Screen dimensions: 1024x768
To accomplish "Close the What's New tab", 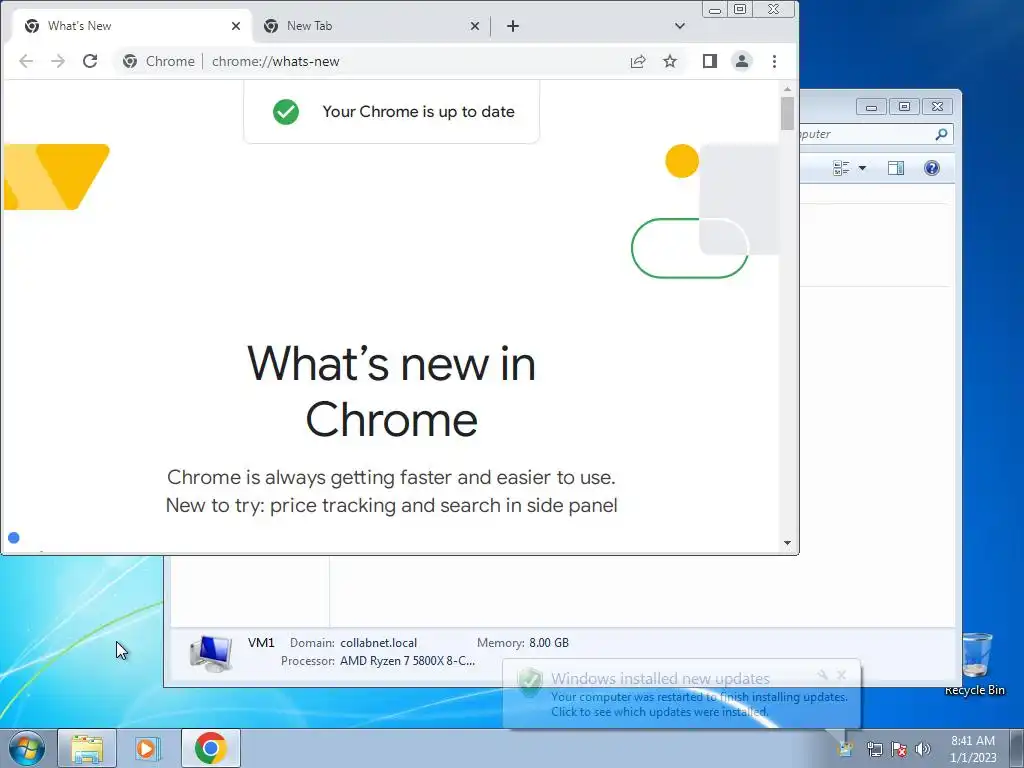I will (x=236, y=26).
